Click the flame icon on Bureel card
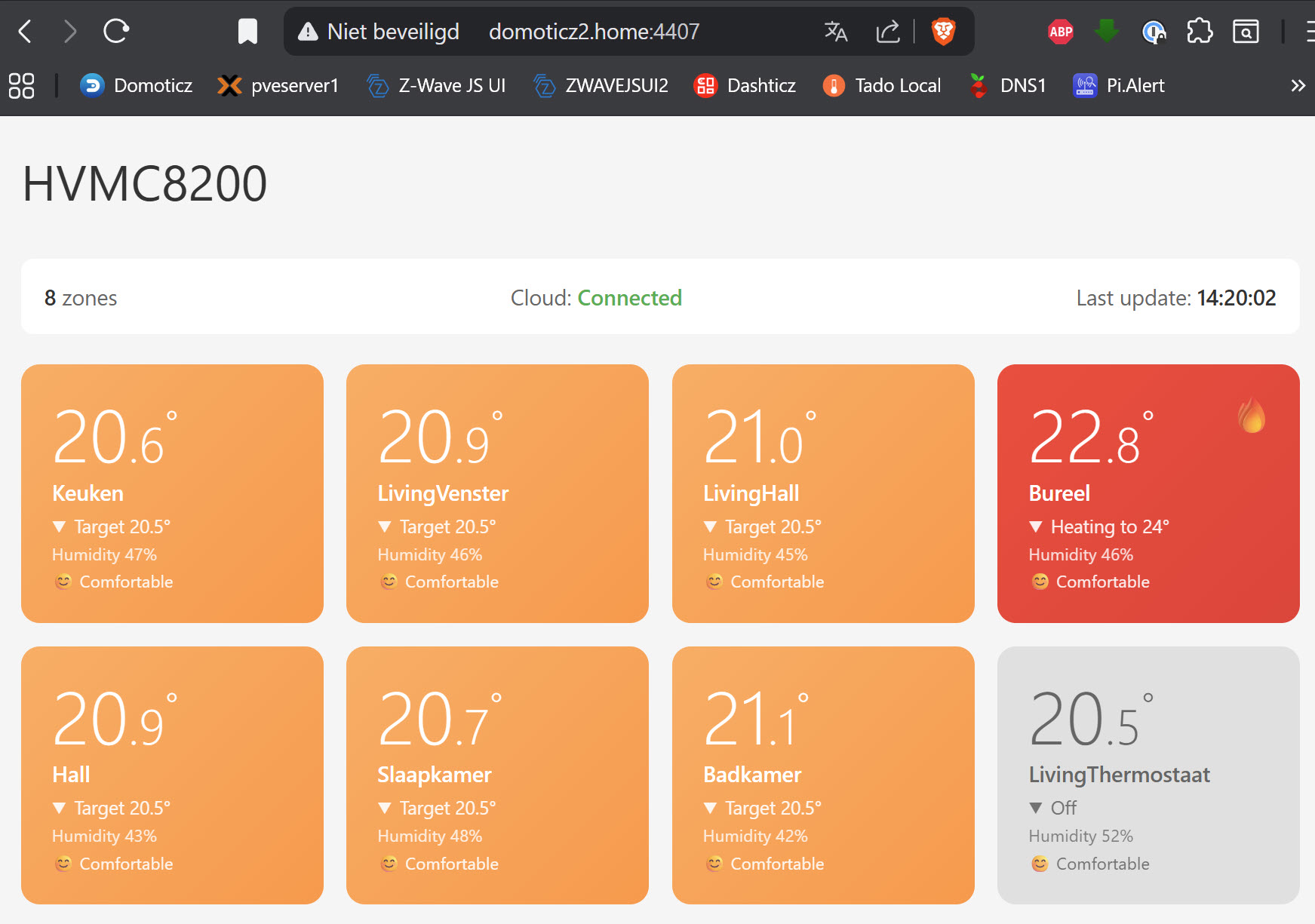The width and height of the screenshot is (1315, 924). coord(1252,416)
